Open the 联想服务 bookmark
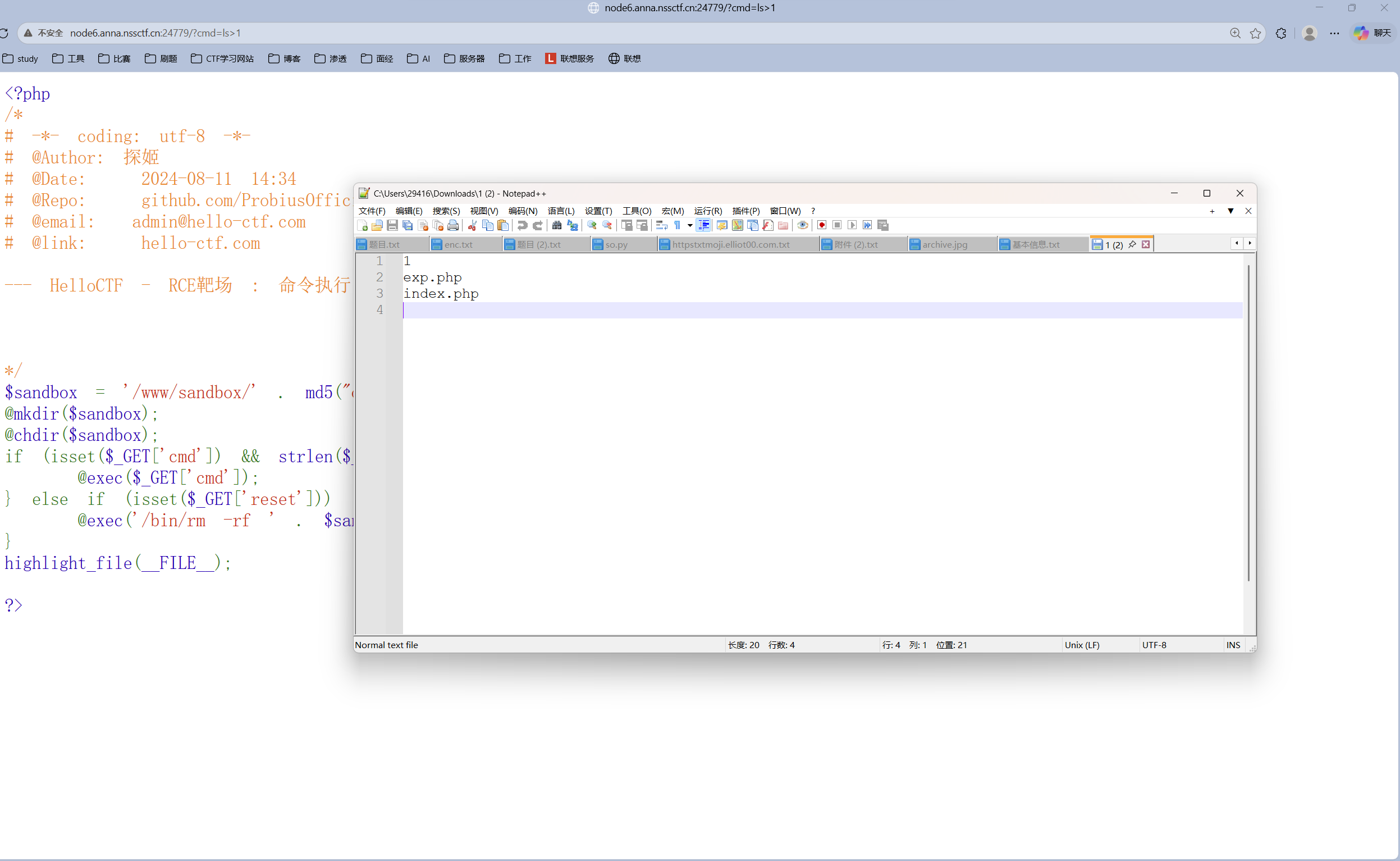Screen dimensions: 1400x861 point(569,58)
